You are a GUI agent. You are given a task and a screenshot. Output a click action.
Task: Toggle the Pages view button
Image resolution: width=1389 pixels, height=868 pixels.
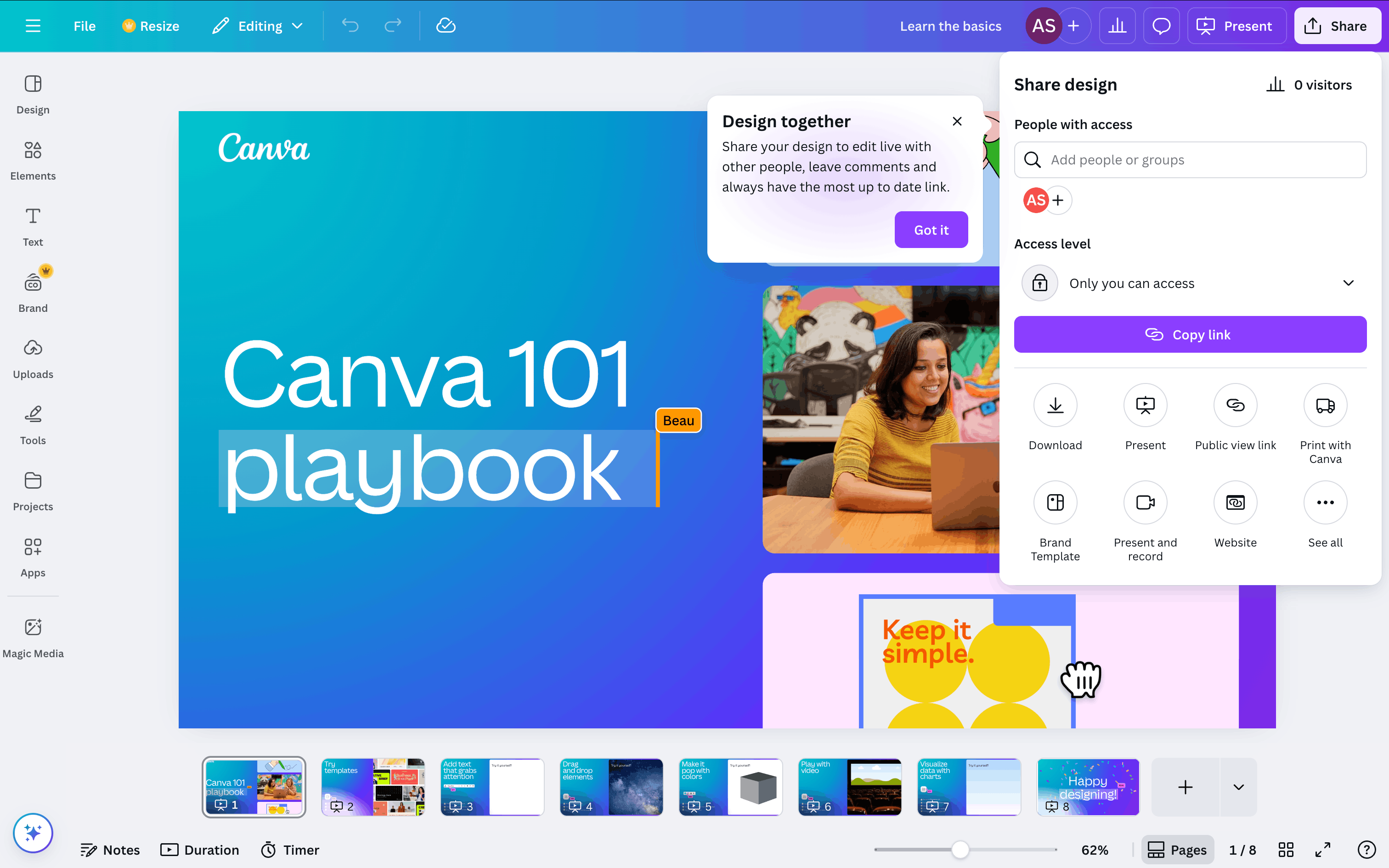1177,850
